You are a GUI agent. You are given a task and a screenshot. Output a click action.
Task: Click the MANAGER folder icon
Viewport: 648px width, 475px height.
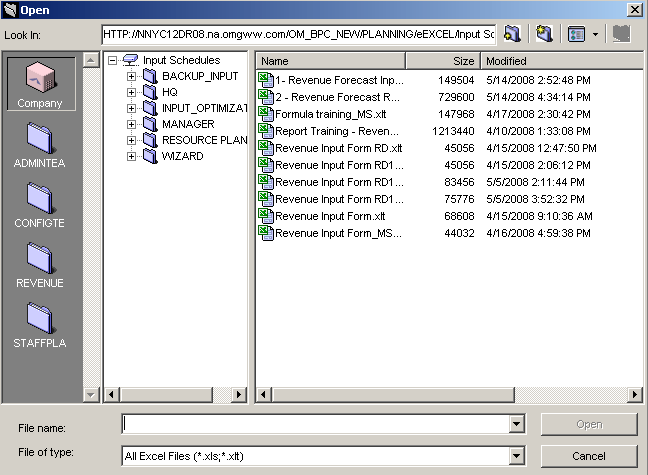click(150, 124)
